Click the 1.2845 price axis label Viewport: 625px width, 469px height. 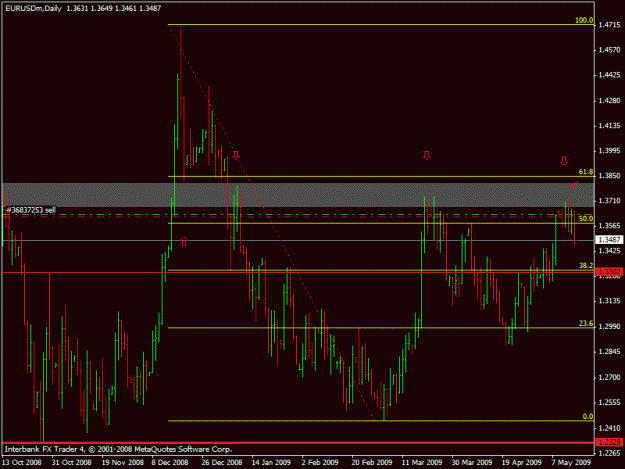pos(609,351)
